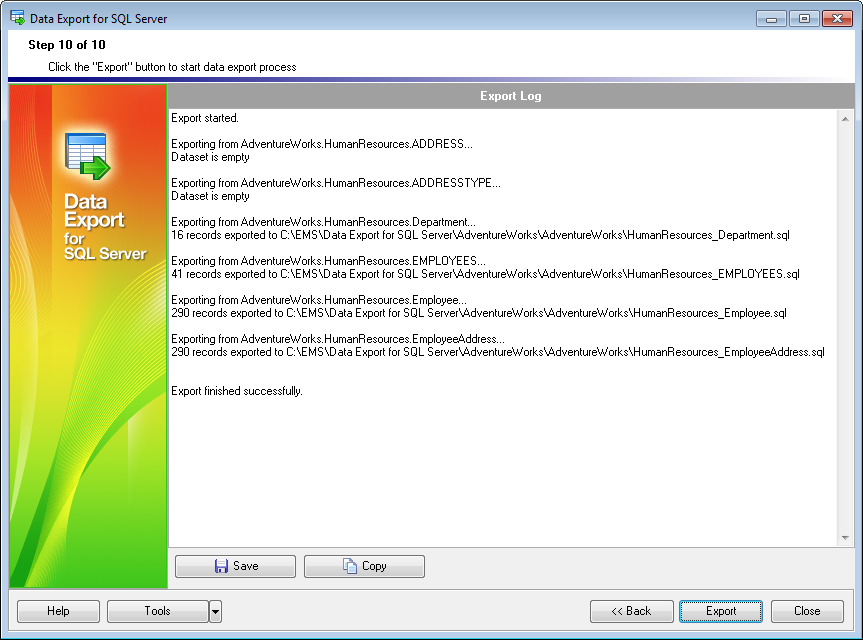Click the "Export started." log line
Viewport: 863px width, 640px height.
[x=205, y=118]
